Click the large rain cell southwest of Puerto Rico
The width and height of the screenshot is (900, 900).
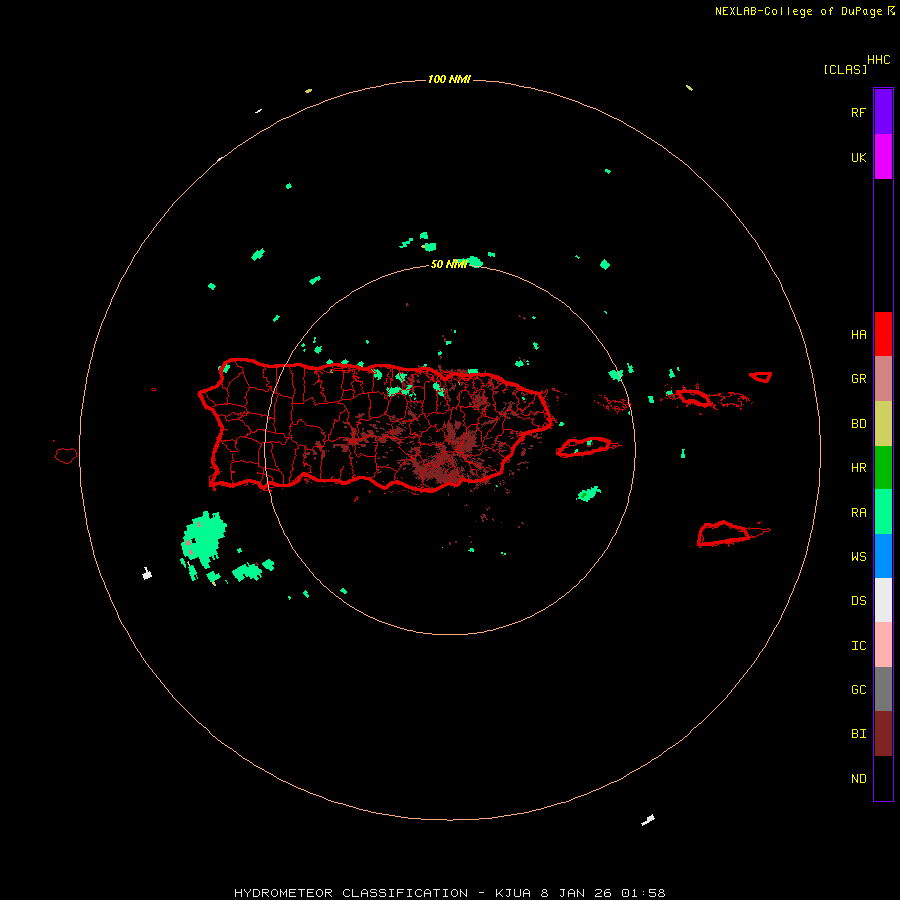click(204, 537)
